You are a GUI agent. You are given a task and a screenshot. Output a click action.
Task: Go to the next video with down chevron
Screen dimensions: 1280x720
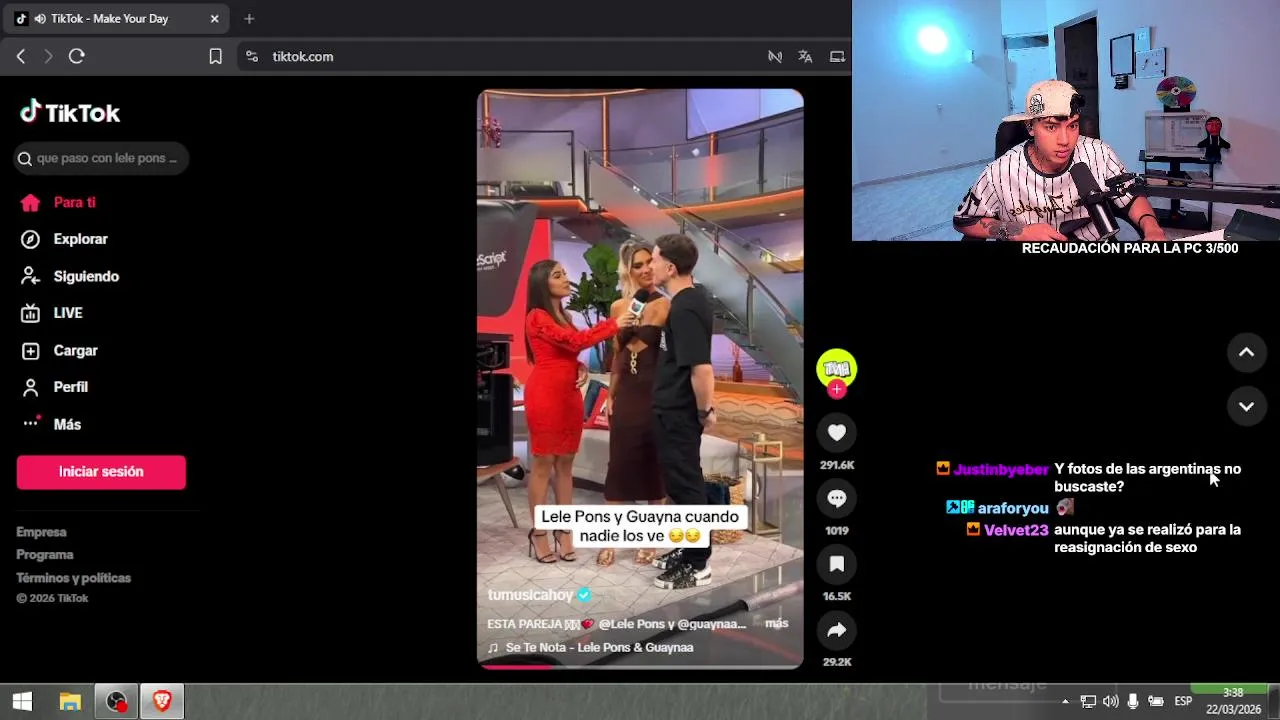pyautogui.click(x=1246, y=406)
